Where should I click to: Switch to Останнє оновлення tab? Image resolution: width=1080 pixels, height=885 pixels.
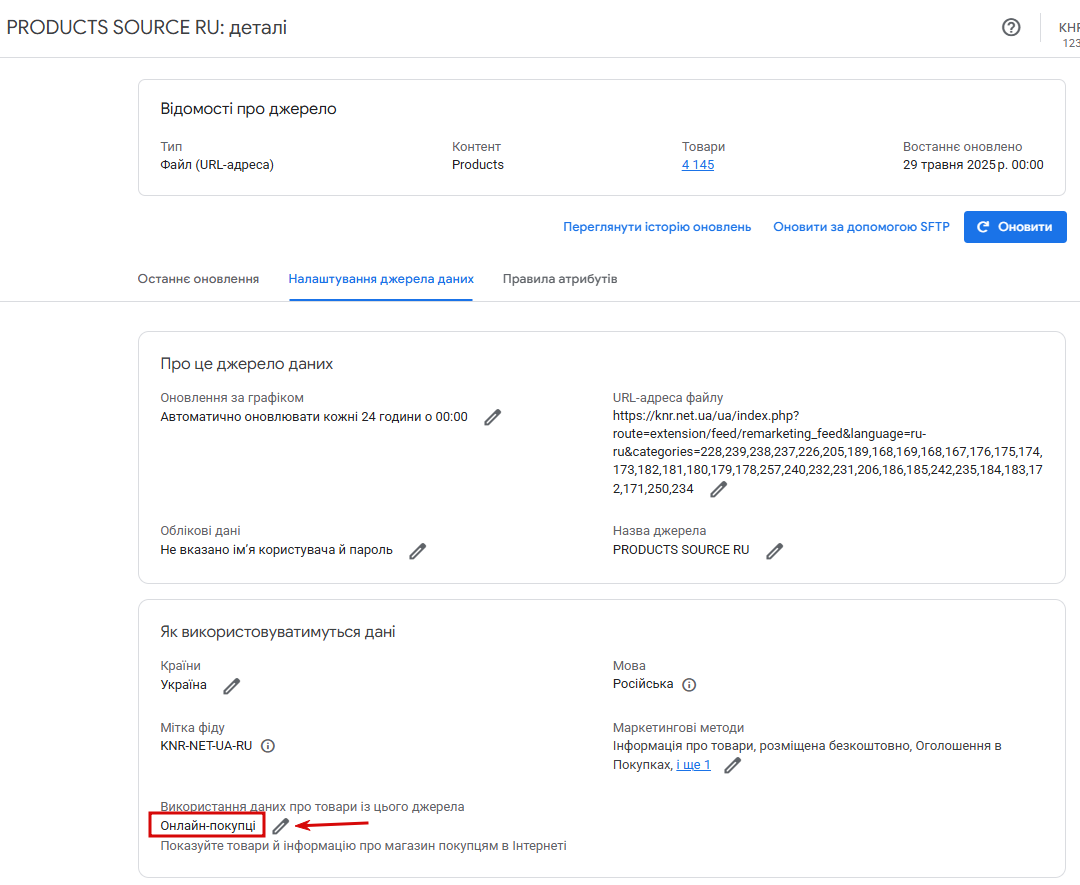tap(198, 279)
